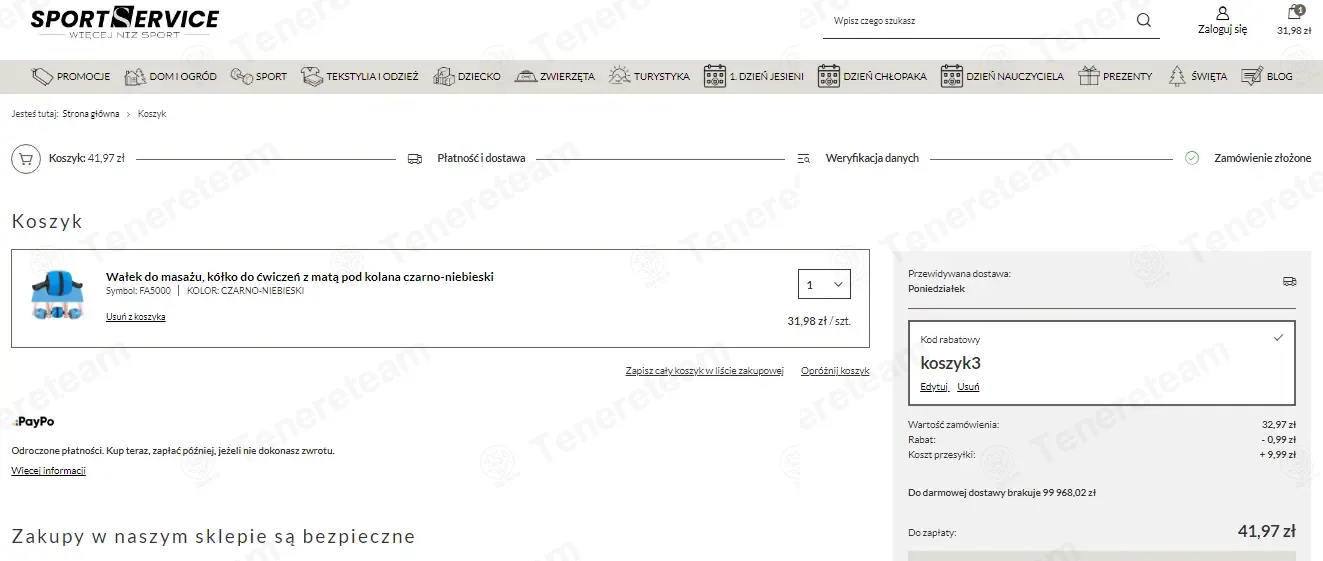This screenshot has width=1323, height=561.
Task: Click the search input field
Action: [x=978, y=20]
